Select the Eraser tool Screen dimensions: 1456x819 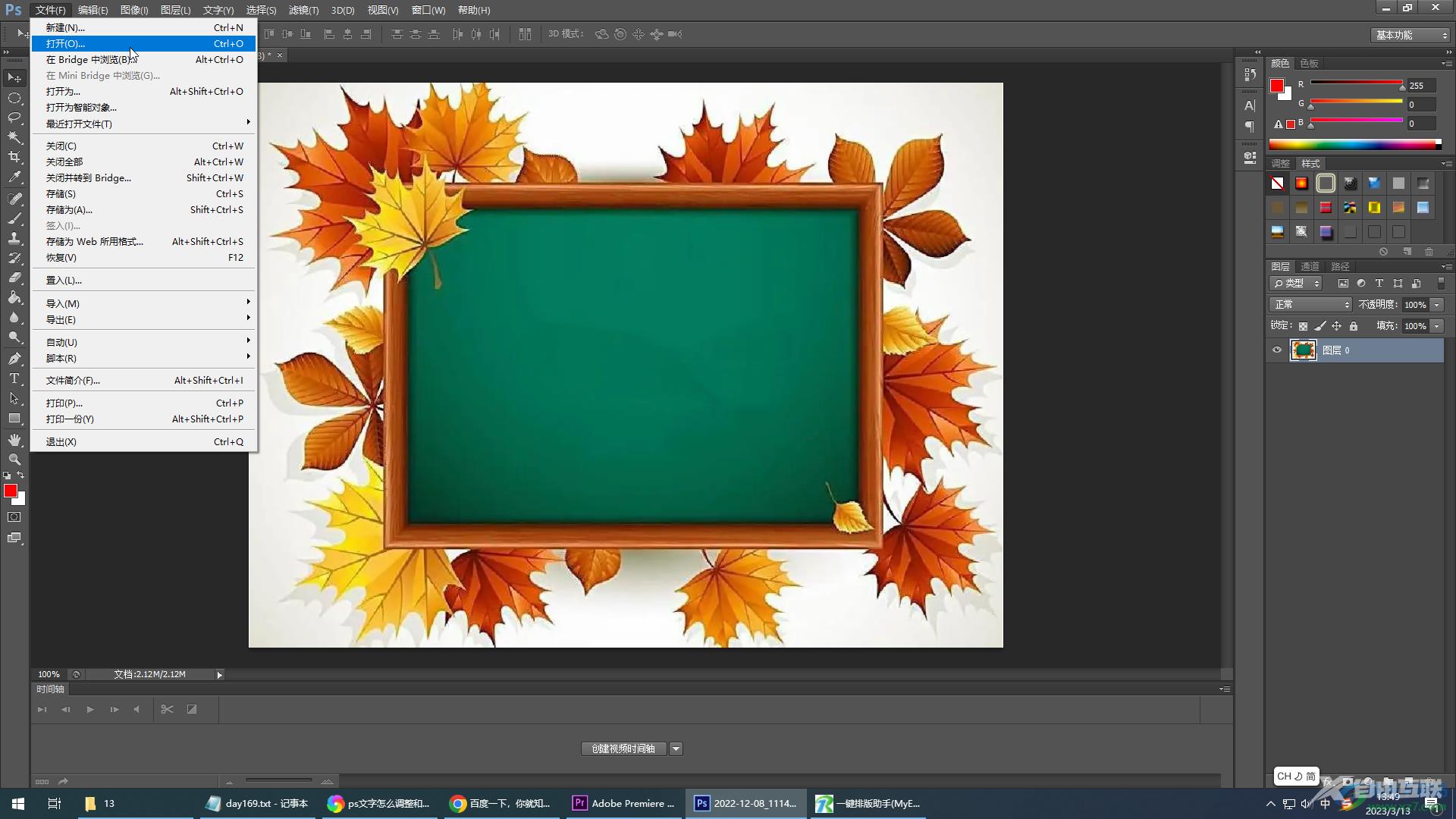coord(14,278)
